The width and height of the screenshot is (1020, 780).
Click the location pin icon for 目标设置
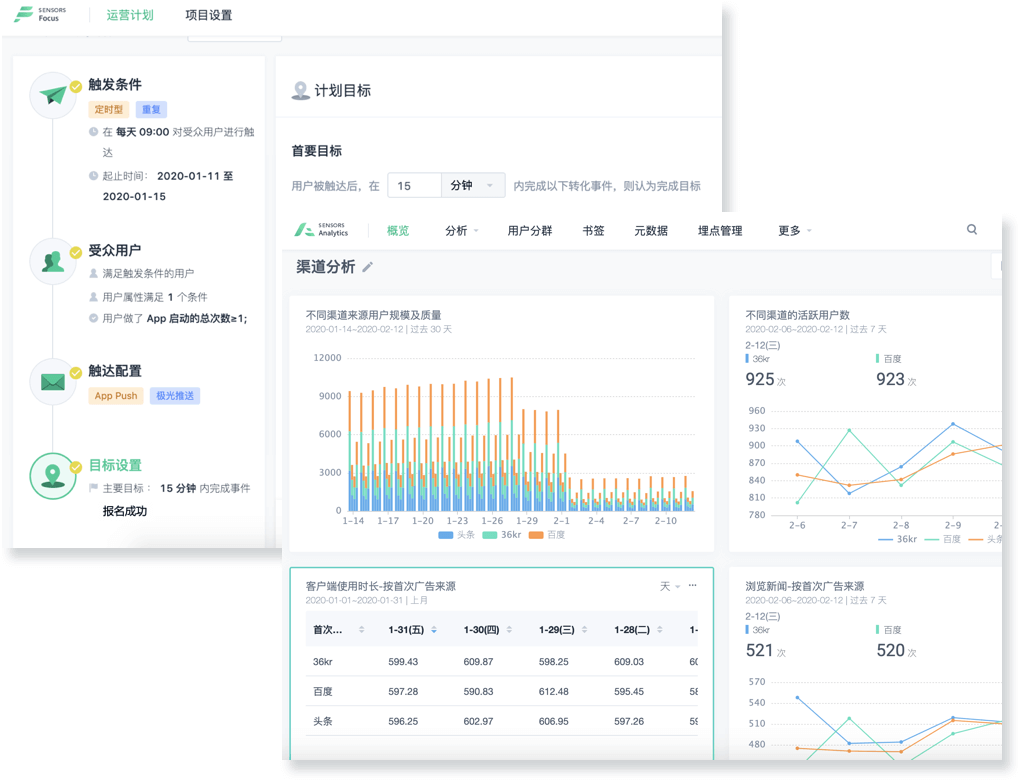tap(52, 476)
